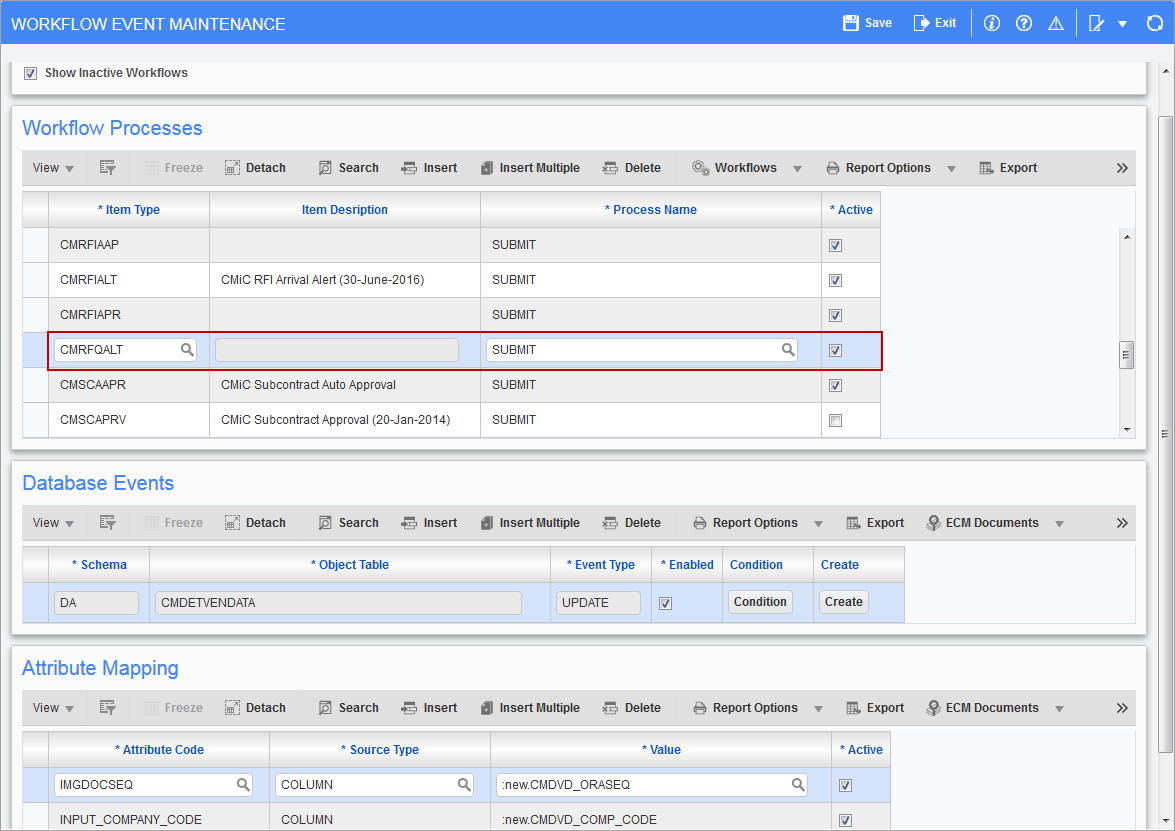Click page vertical scrollbar thumb
Viewport: 1175px width, 831px height.
click(x=1165, y=435)
